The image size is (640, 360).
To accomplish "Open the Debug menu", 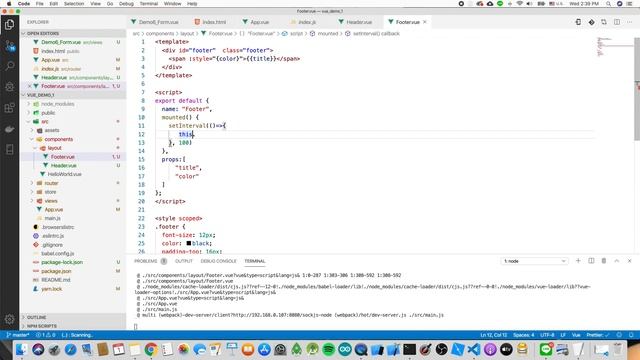I will (126, 4).
